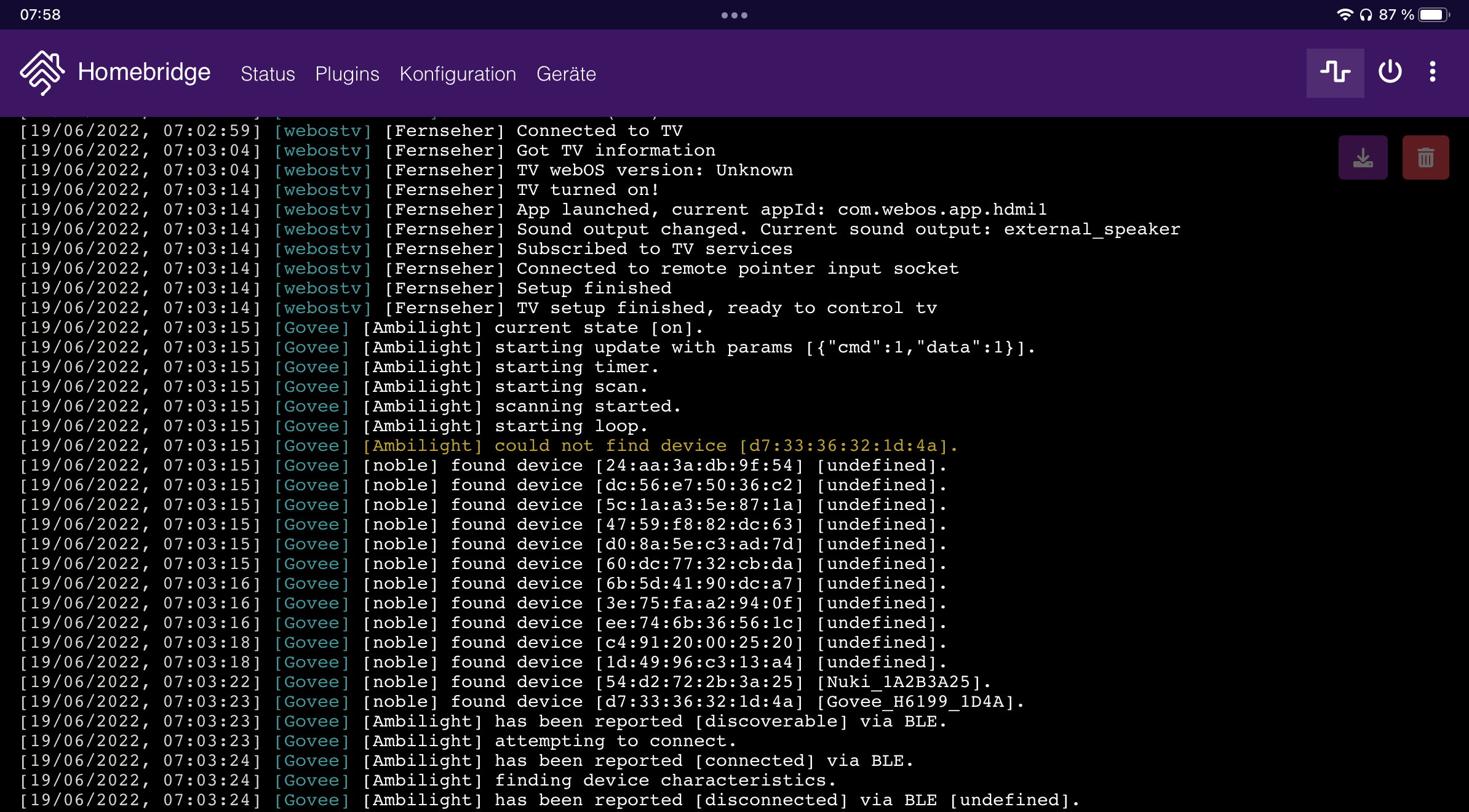Select line with 'com.webos.app.hdmi1'
This screenshot has height=812, width=1469.
click(533, 210)
